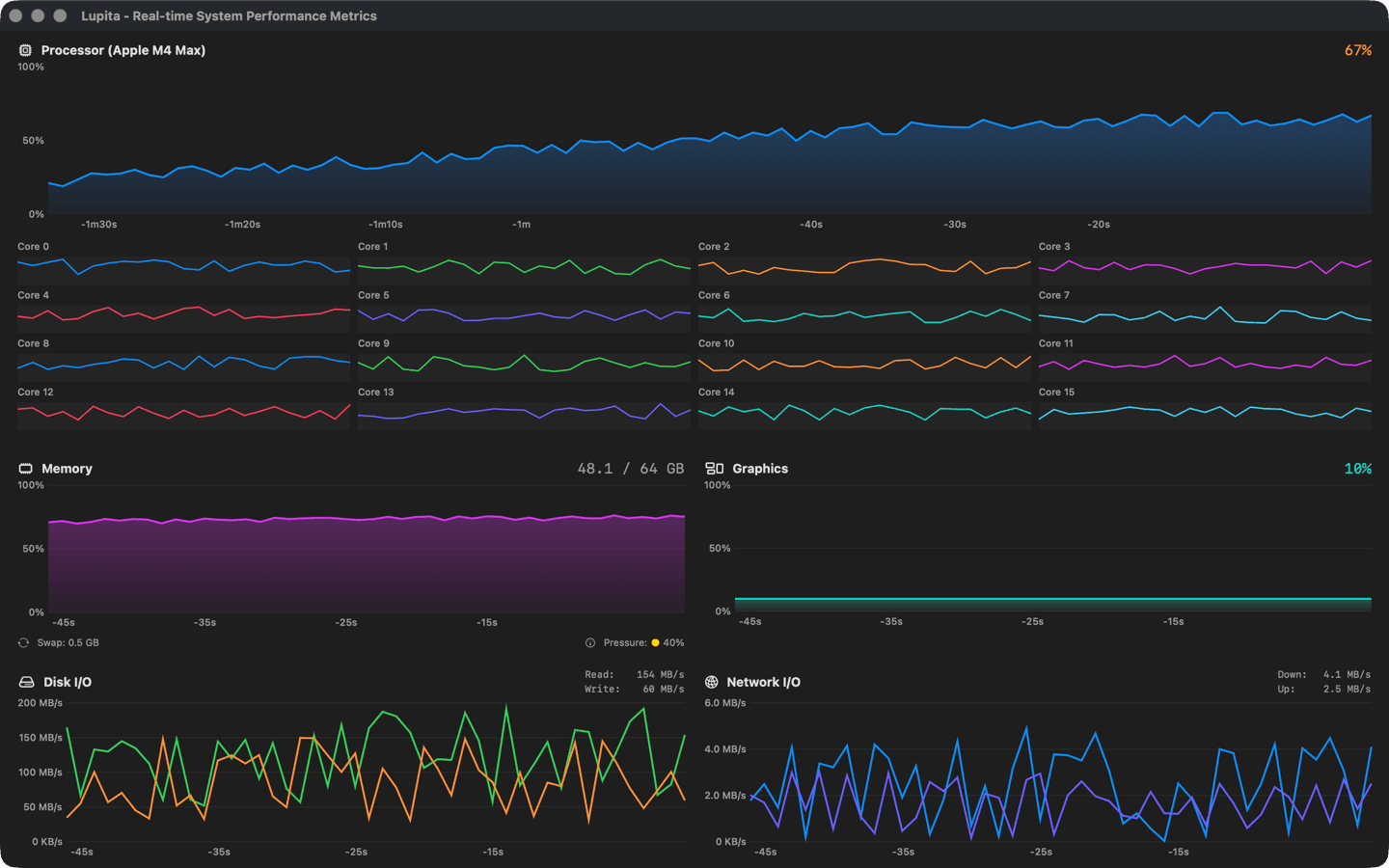Click the GPU icon beside the Graphics header

click(716, 469)
